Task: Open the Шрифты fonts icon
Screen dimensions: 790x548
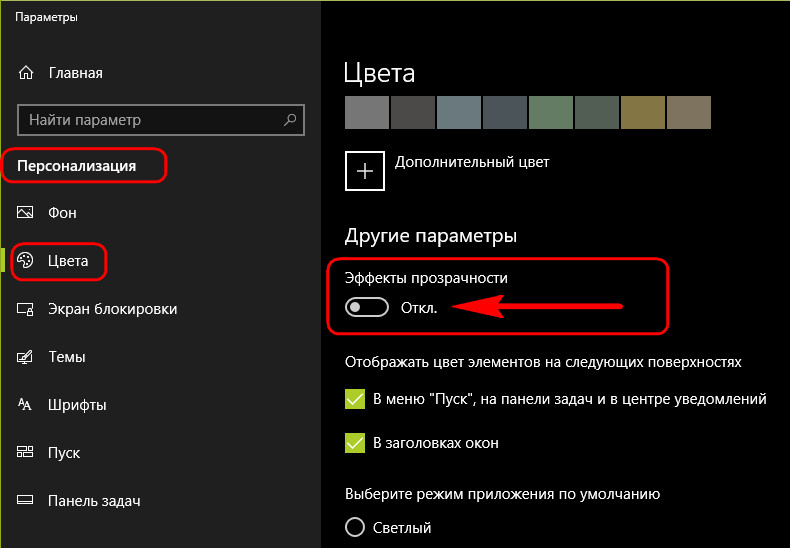Action: [25, 404]
